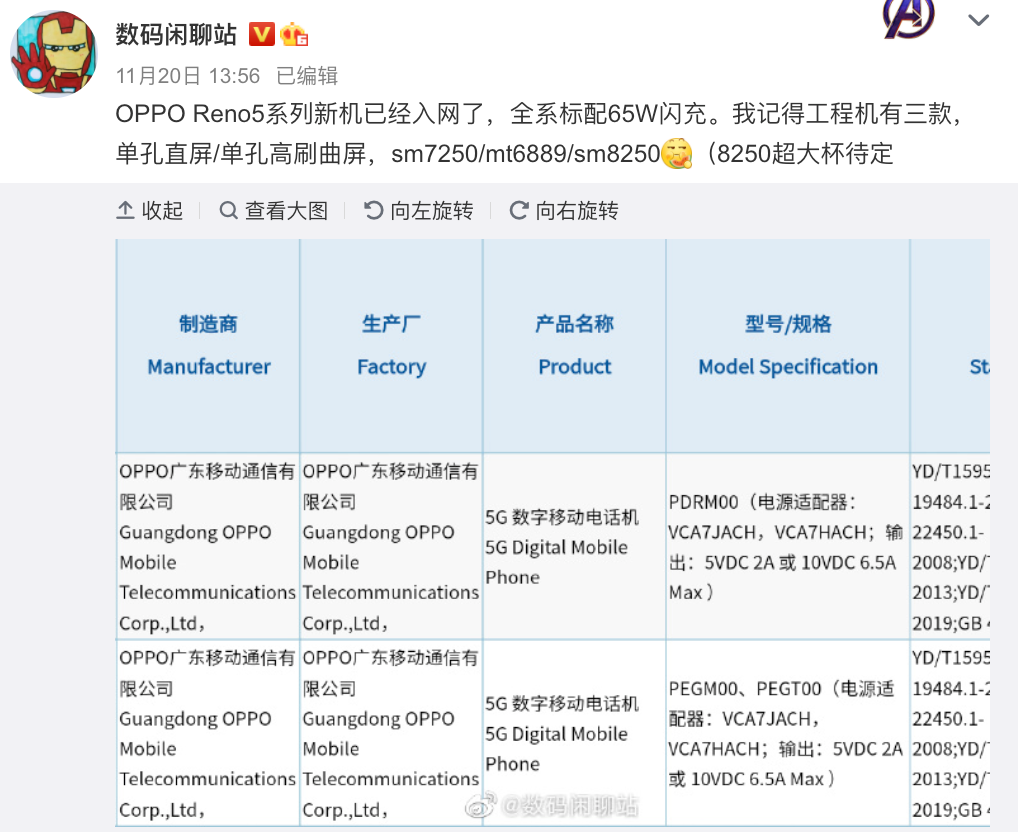Open the Avengers logo badge
This screenshot has width=1018, height=832.
909,18
